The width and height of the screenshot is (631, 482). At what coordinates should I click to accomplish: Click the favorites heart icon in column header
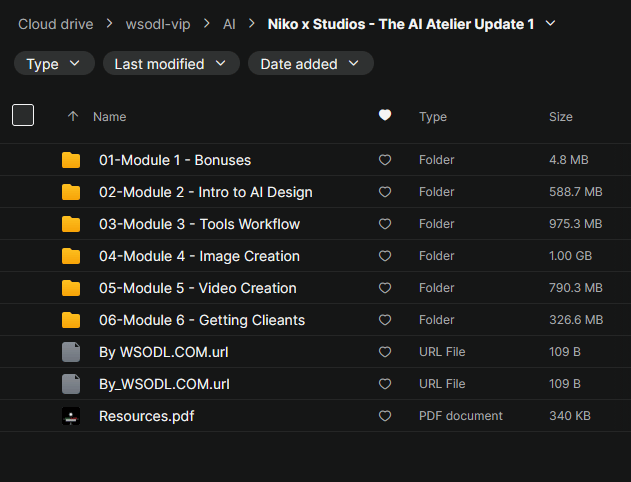(385, 116)
